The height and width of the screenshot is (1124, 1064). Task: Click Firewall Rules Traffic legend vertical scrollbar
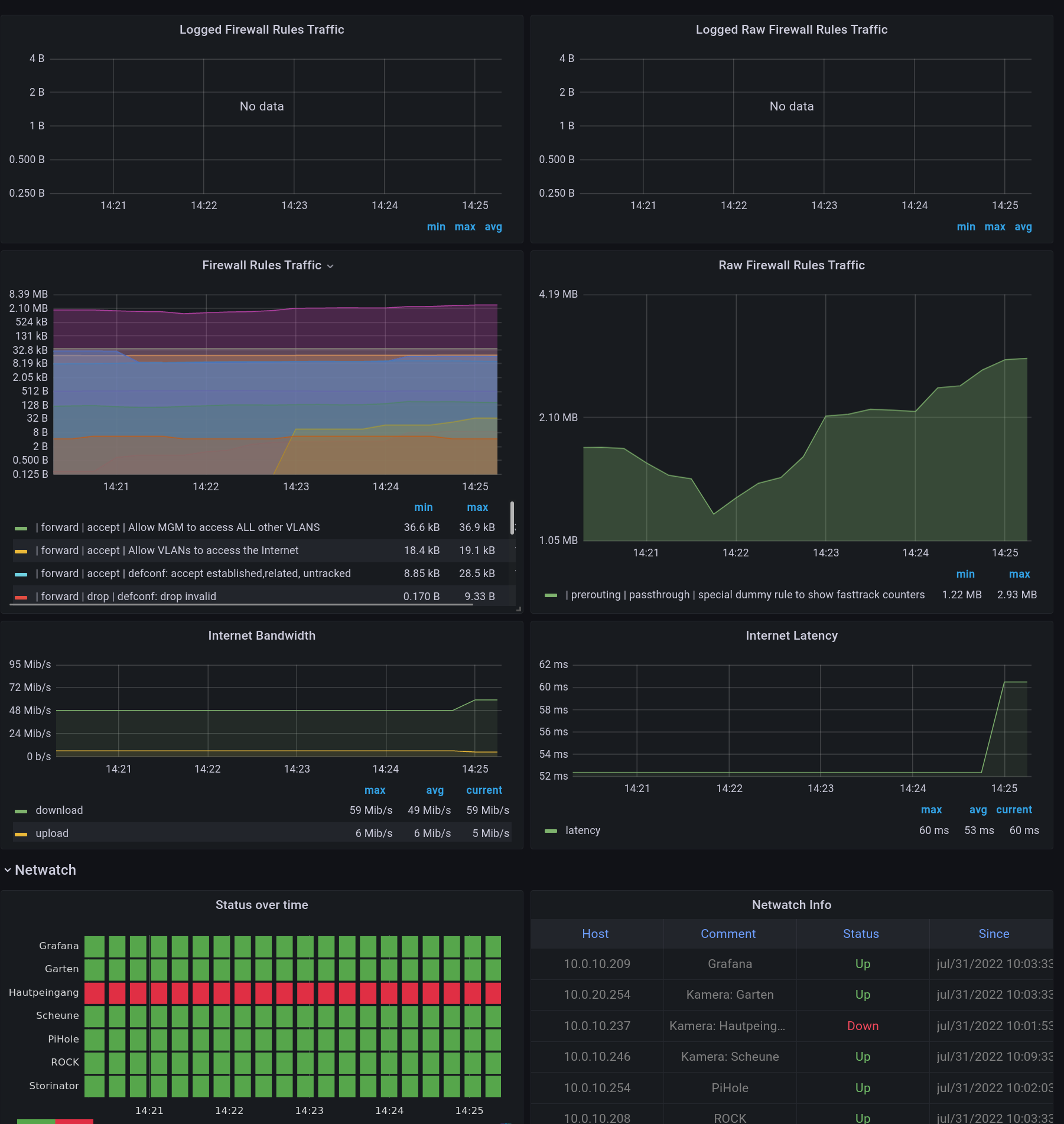pyautogui.click(x=512, y=518)
